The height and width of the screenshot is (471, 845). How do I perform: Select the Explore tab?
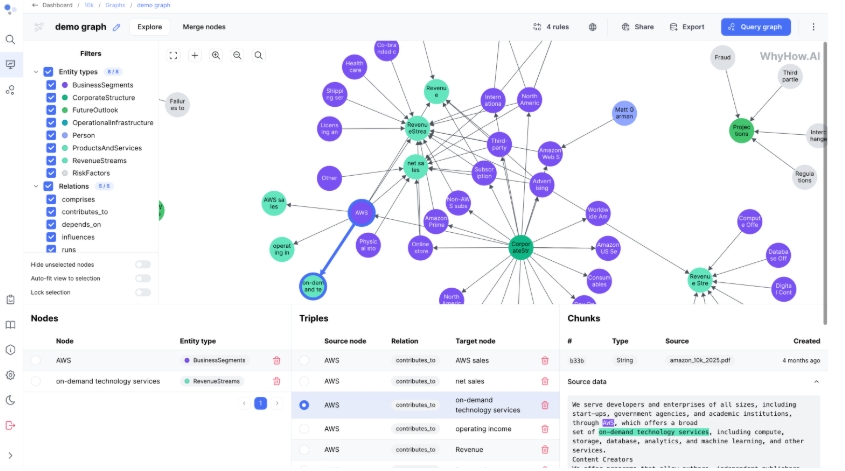pyautogui.click(x=150, y=27)
